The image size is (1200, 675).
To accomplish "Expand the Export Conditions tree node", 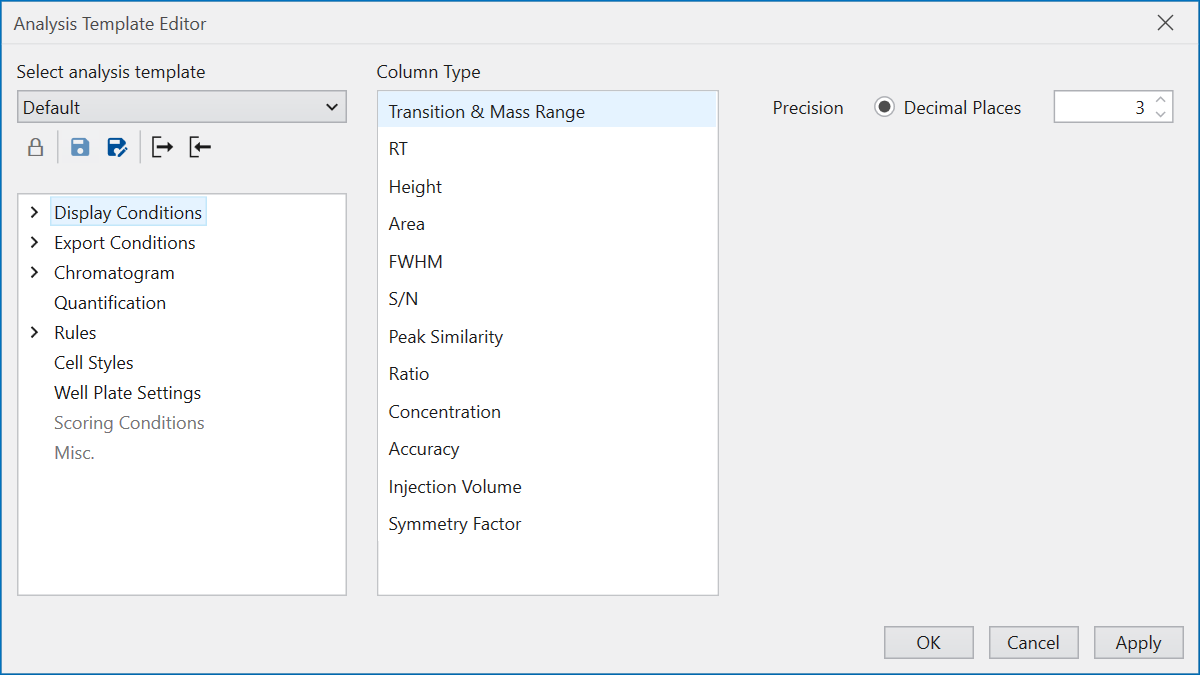I will 35,243.
